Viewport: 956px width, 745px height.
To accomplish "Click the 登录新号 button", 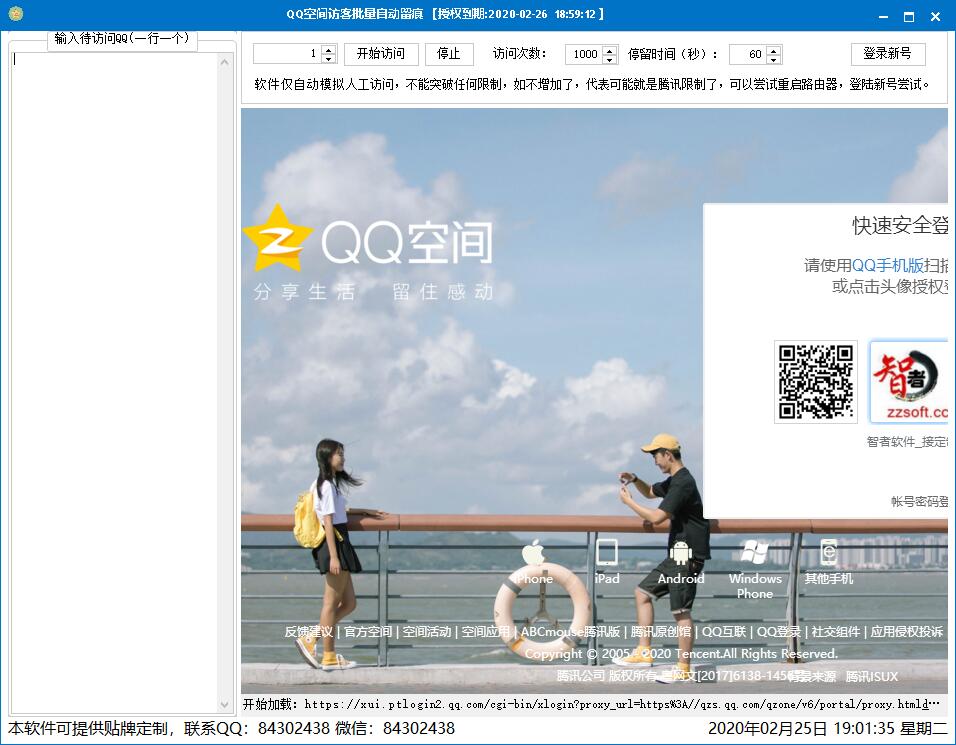I will (x=887, y=54).
